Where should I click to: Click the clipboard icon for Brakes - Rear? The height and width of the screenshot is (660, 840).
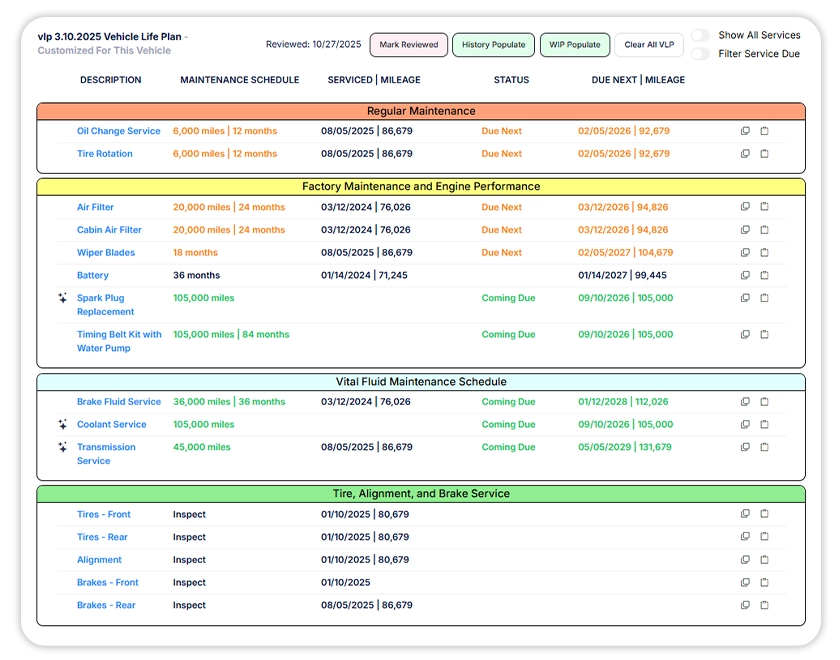tap(764, 605)
